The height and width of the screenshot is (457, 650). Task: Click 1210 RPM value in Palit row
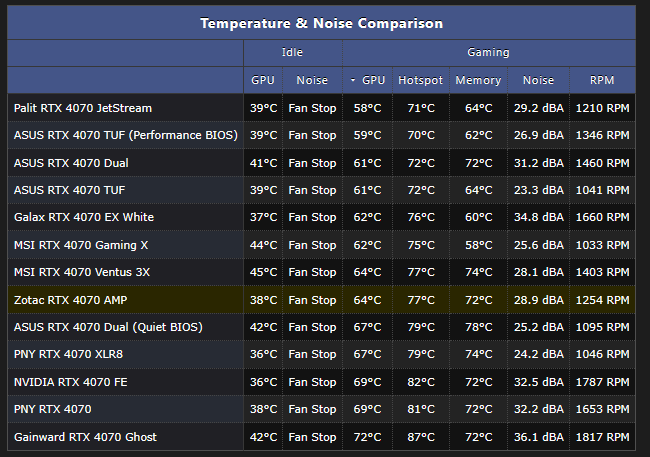(602, 108)
